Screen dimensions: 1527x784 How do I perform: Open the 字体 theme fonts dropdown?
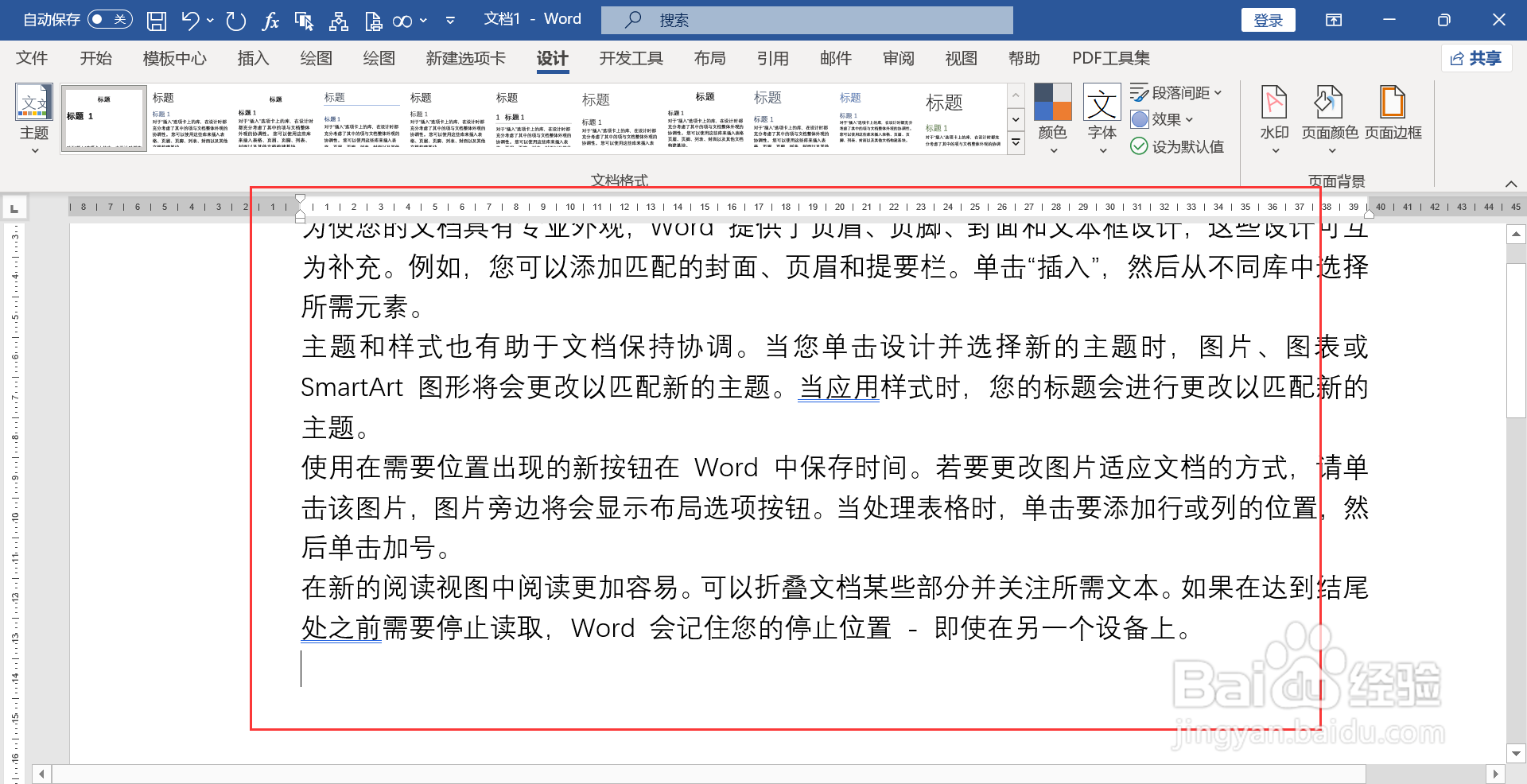[x=1102, y=119]
